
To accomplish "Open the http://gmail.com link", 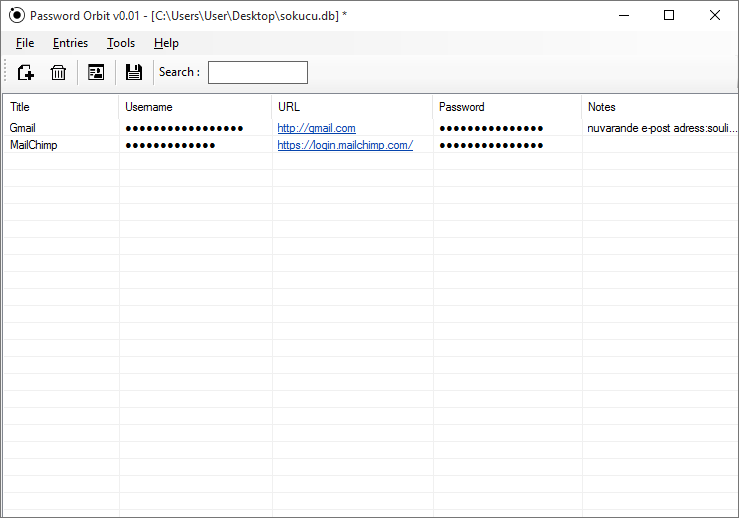I will [316, 128].
